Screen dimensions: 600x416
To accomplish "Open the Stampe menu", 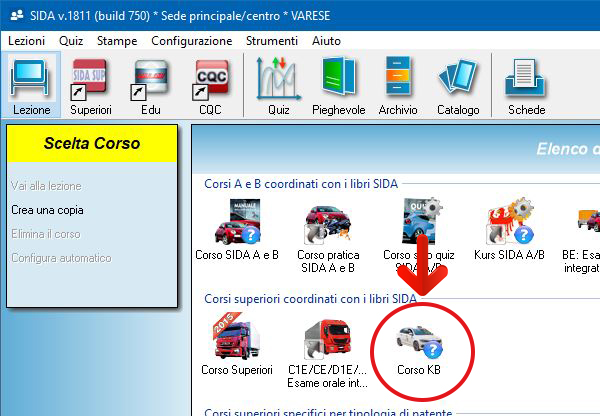I will [117, 41].
